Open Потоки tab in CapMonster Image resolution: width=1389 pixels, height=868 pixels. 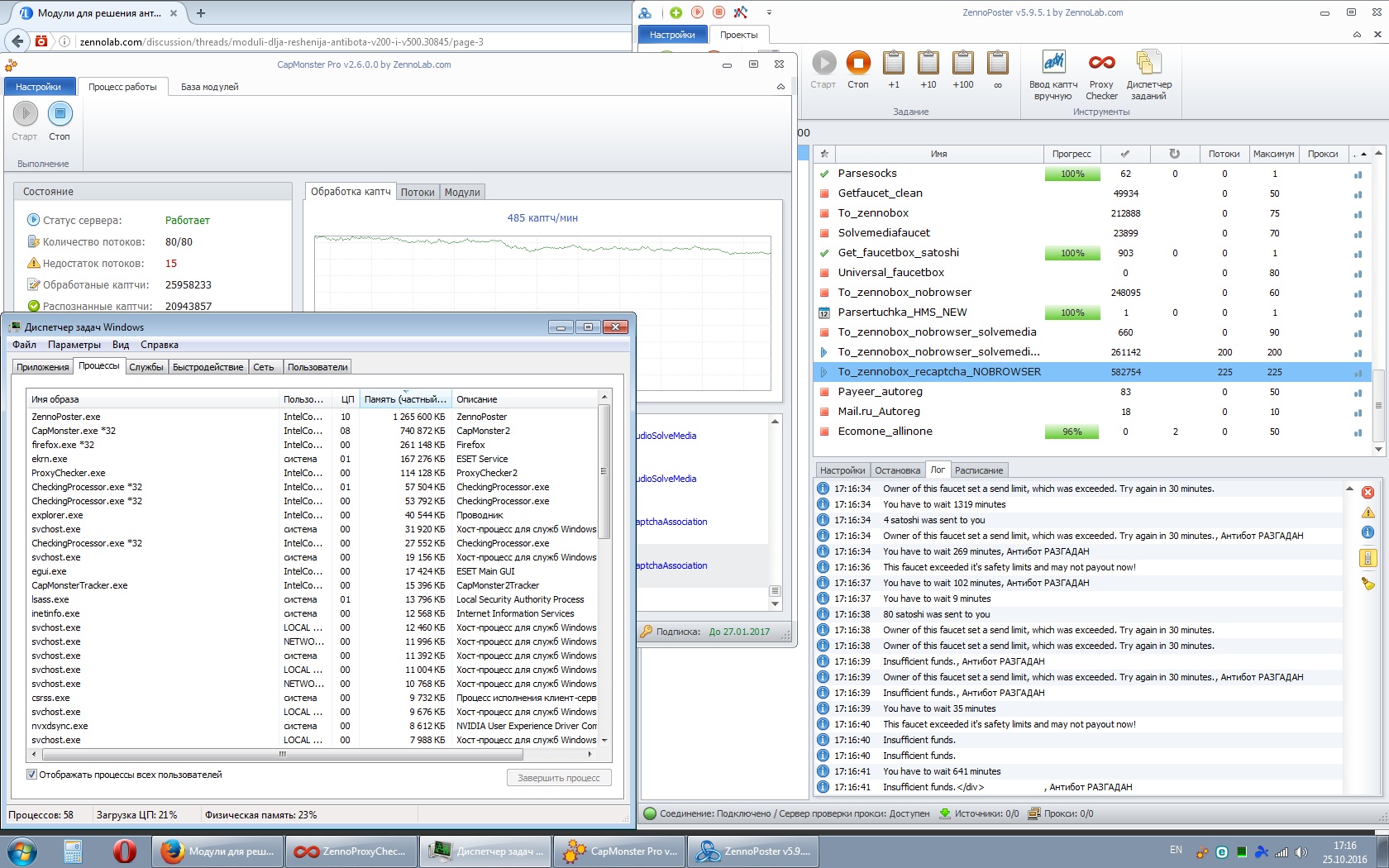pos(418,192)
